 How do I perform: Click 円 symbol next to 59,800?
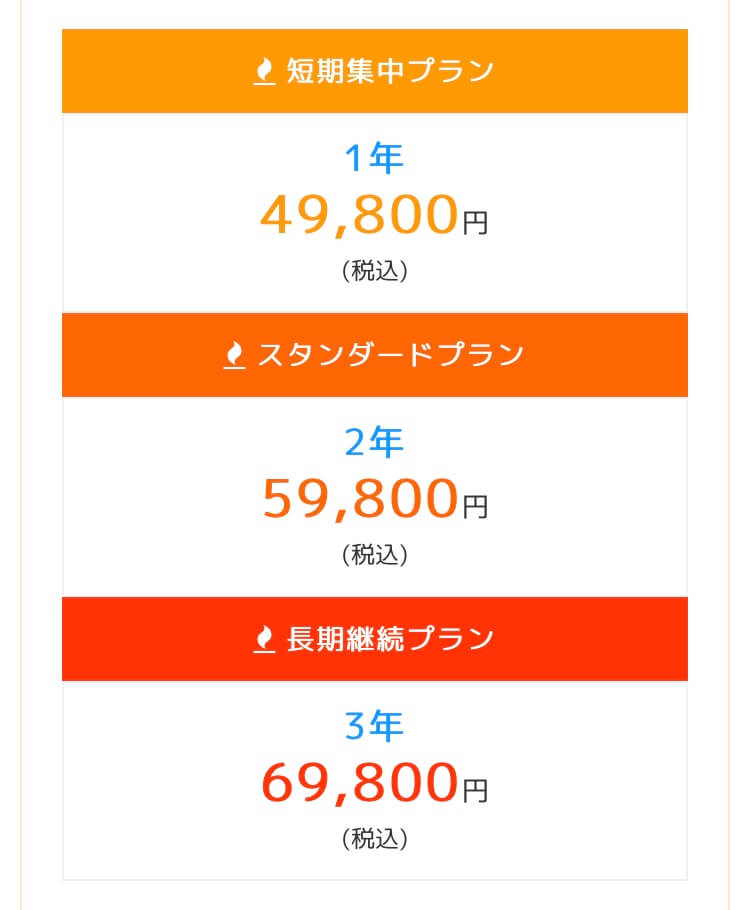(x=475, y=507)
